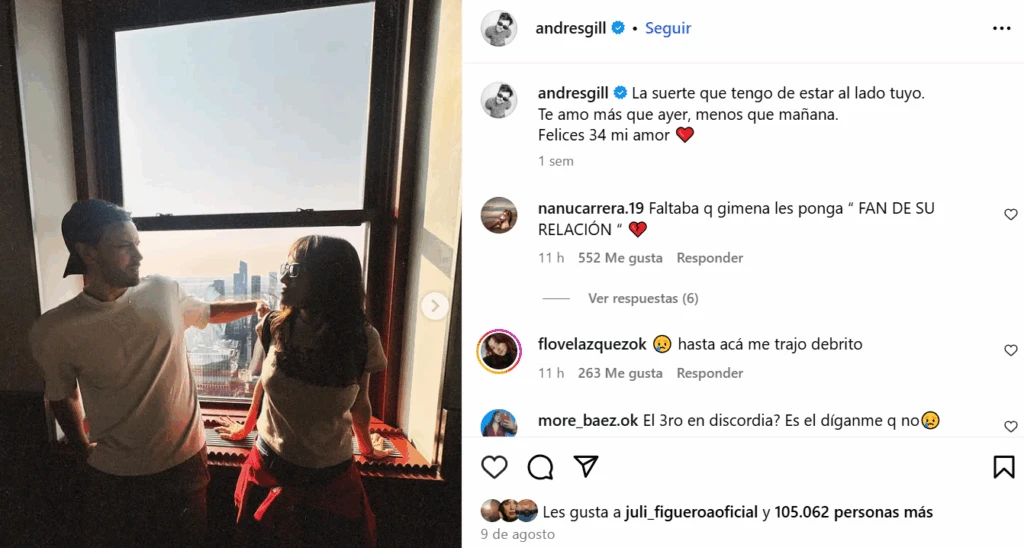Expand Ver respuestas (6) replies
Image resolution: width=1024 pixels, height=548 pixels.
pos(643,298)
